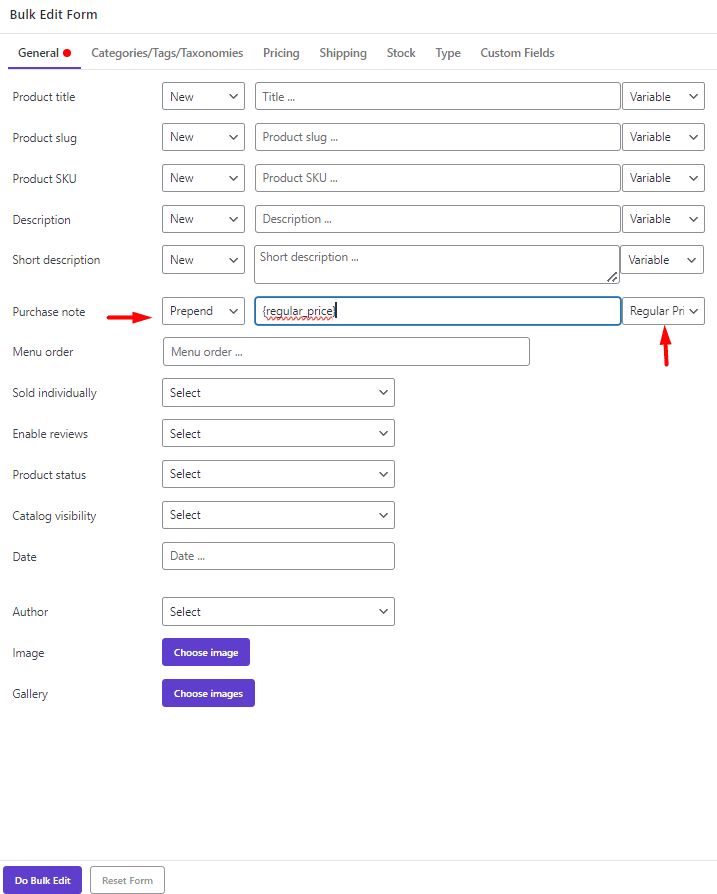Open the Prepend dropdown for Purchase note
The width and height of the screenshot is (717, 894).
203,311
